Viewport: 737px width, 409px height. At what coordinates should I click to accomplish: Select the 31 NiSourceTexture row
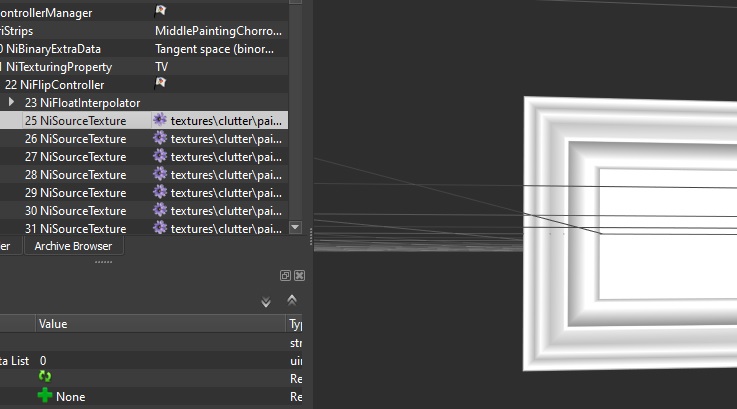(x=144, y=228)
